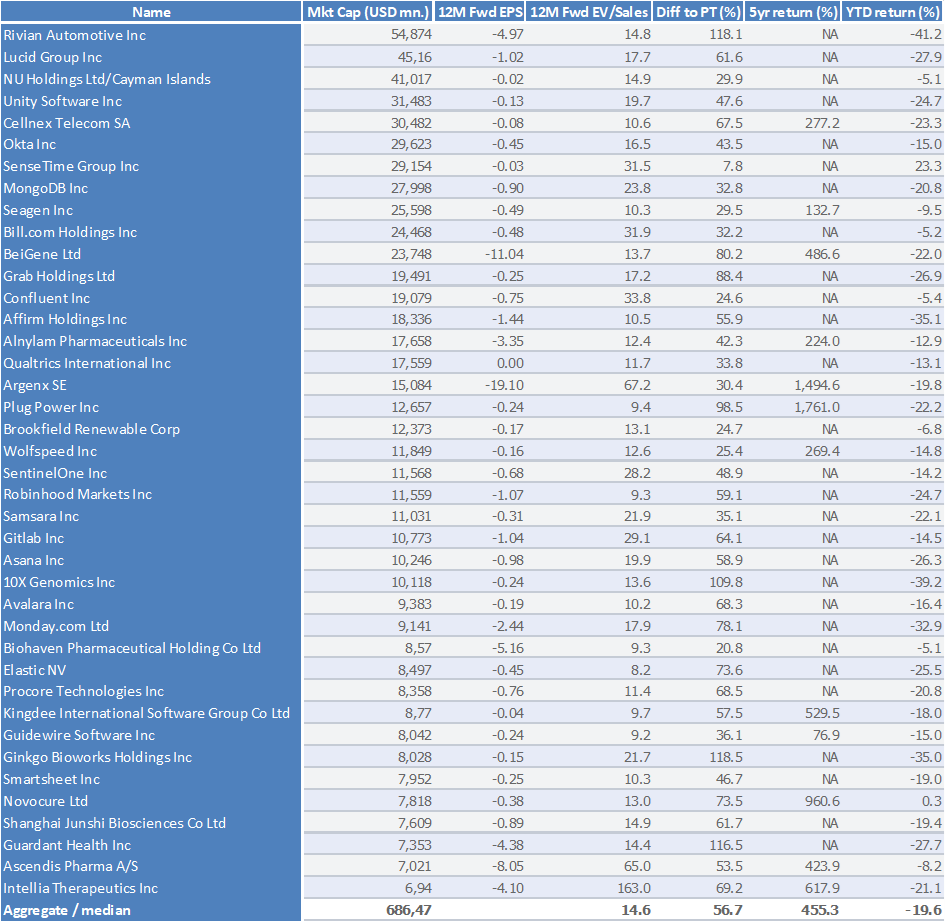The height and width of the screenshot is (922, 945).
Task: Select the Argenx SE name cell
Action: click(x=35, y=385)
